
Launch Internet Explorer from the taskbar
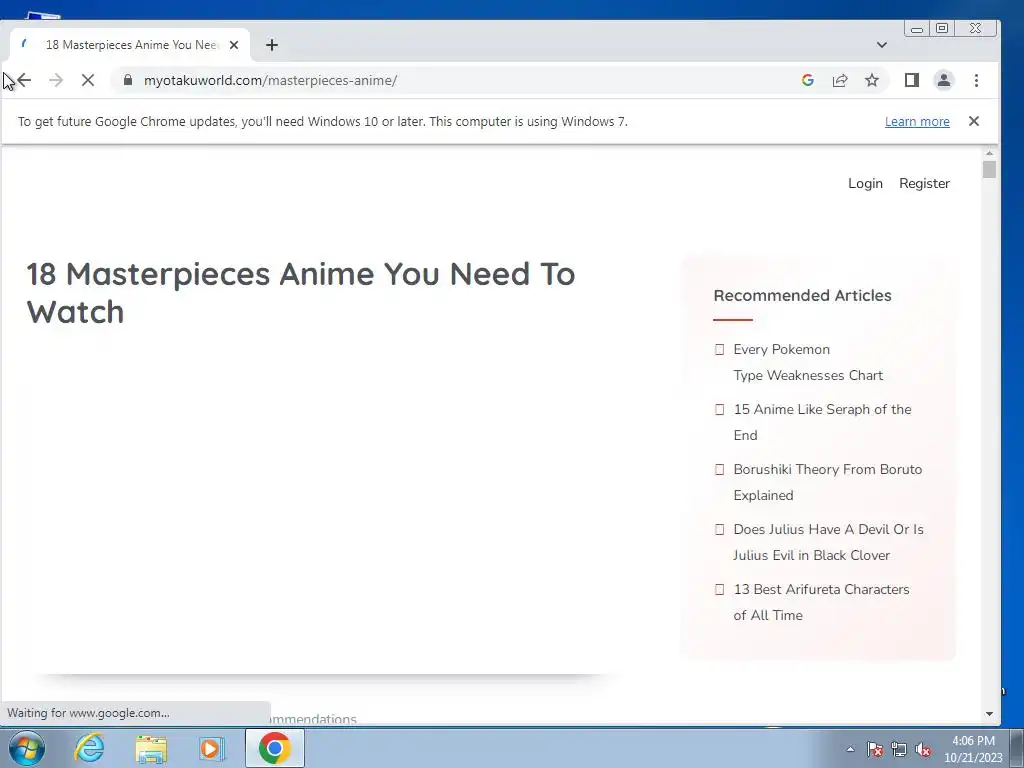(x=89, y=748)
